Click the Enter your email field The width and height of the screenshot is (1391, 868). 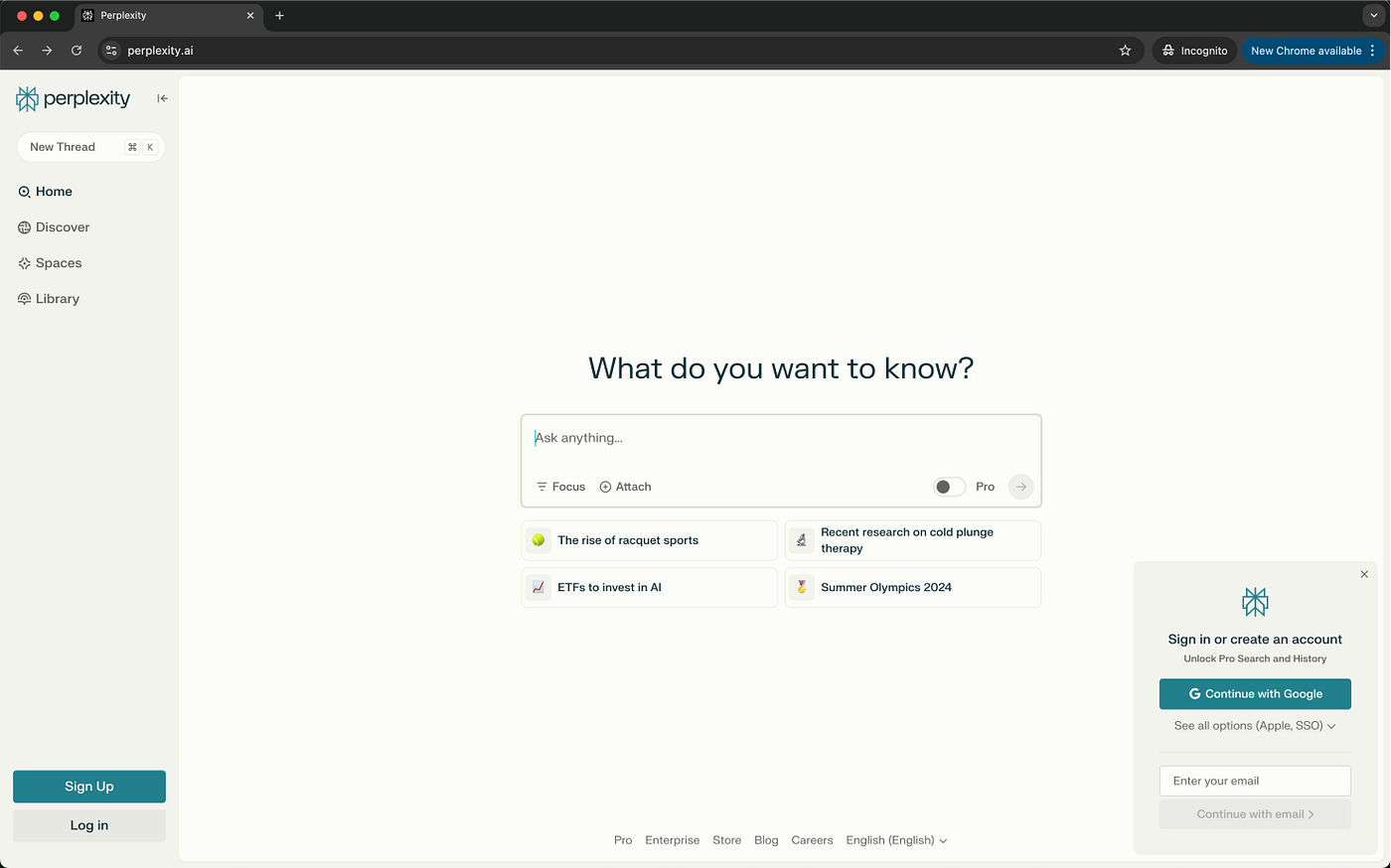(x=1255, y=781)
